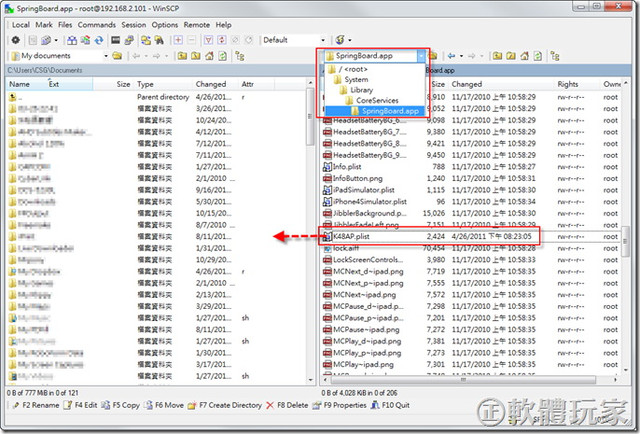The height and width of the screenshot is (434, 640).
Task: Open the Mark menu
Action: 44,25
